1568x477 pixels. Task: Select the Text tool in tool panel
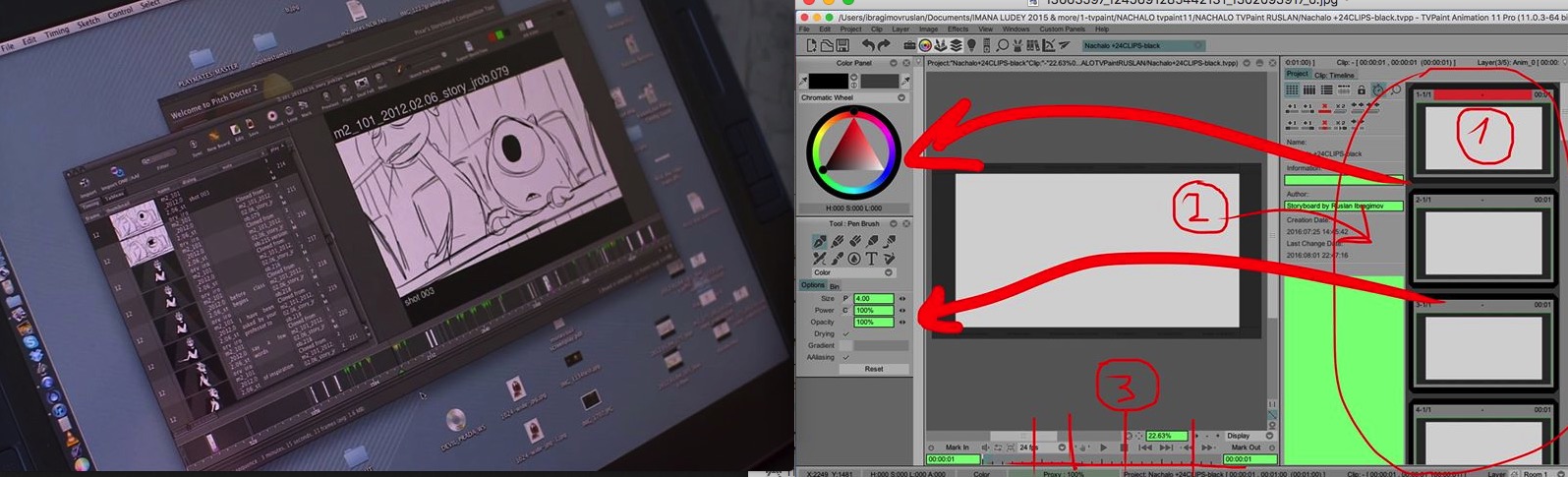click(x=871, y=259)
